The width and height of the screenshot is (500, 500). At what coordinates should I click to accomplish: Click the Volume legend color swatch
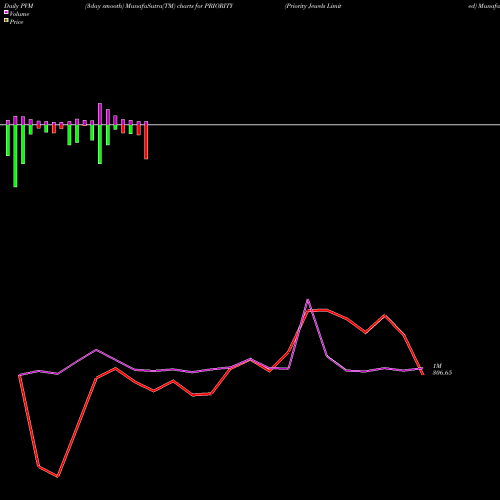click(6, 12)
